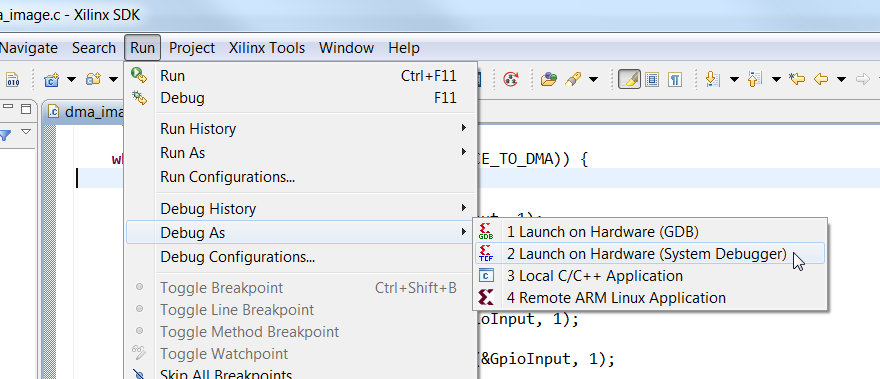Open the Xilinx Tools menu
The image size is (880, 379).
point(267,48)
